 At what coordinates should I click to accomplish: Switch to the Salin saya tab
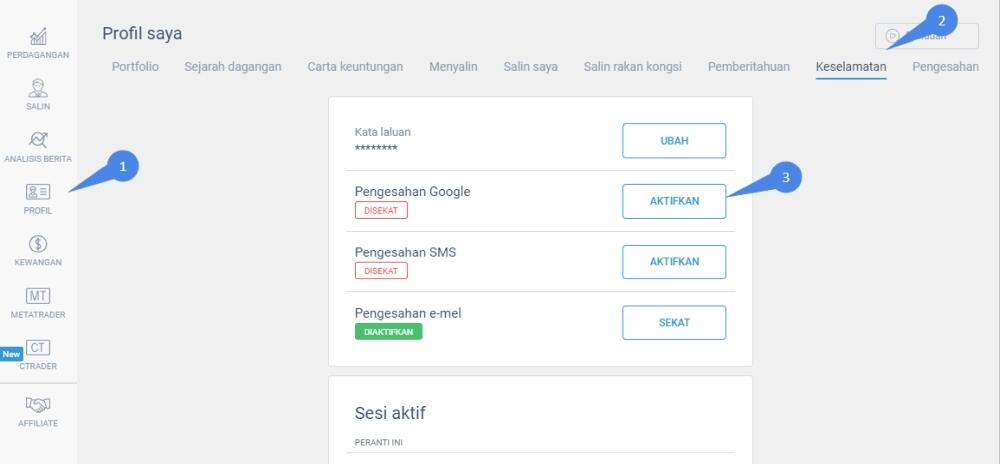tap(531, 67)
